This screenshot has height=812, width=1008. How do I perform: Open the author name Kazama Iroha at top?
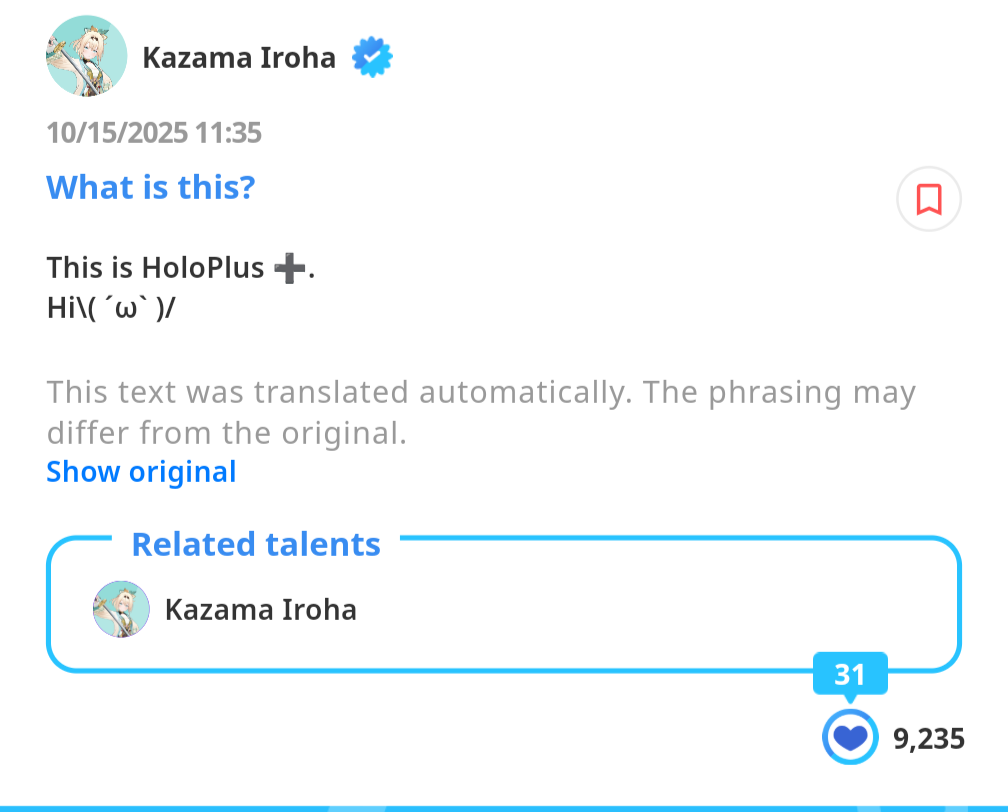(239, 58)
